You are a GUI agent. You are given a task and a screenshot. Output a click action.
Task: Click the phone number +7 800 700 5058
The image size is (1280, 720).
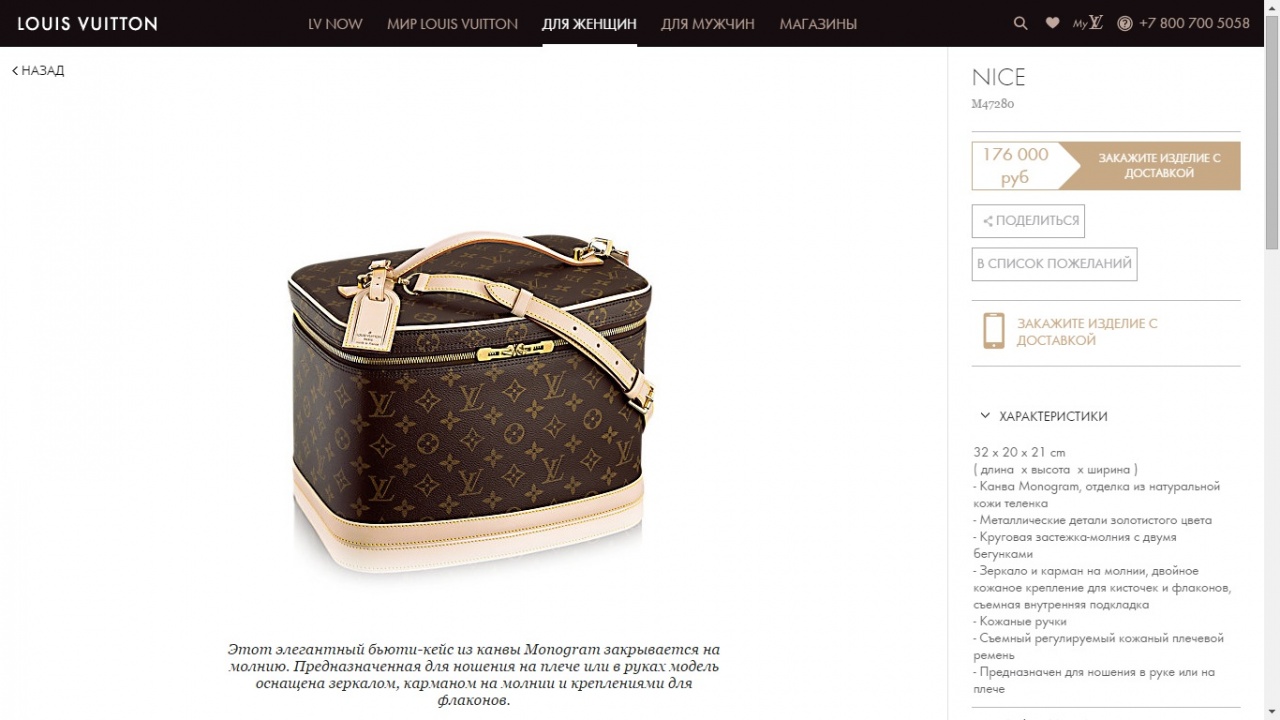tap(1194, 23)
